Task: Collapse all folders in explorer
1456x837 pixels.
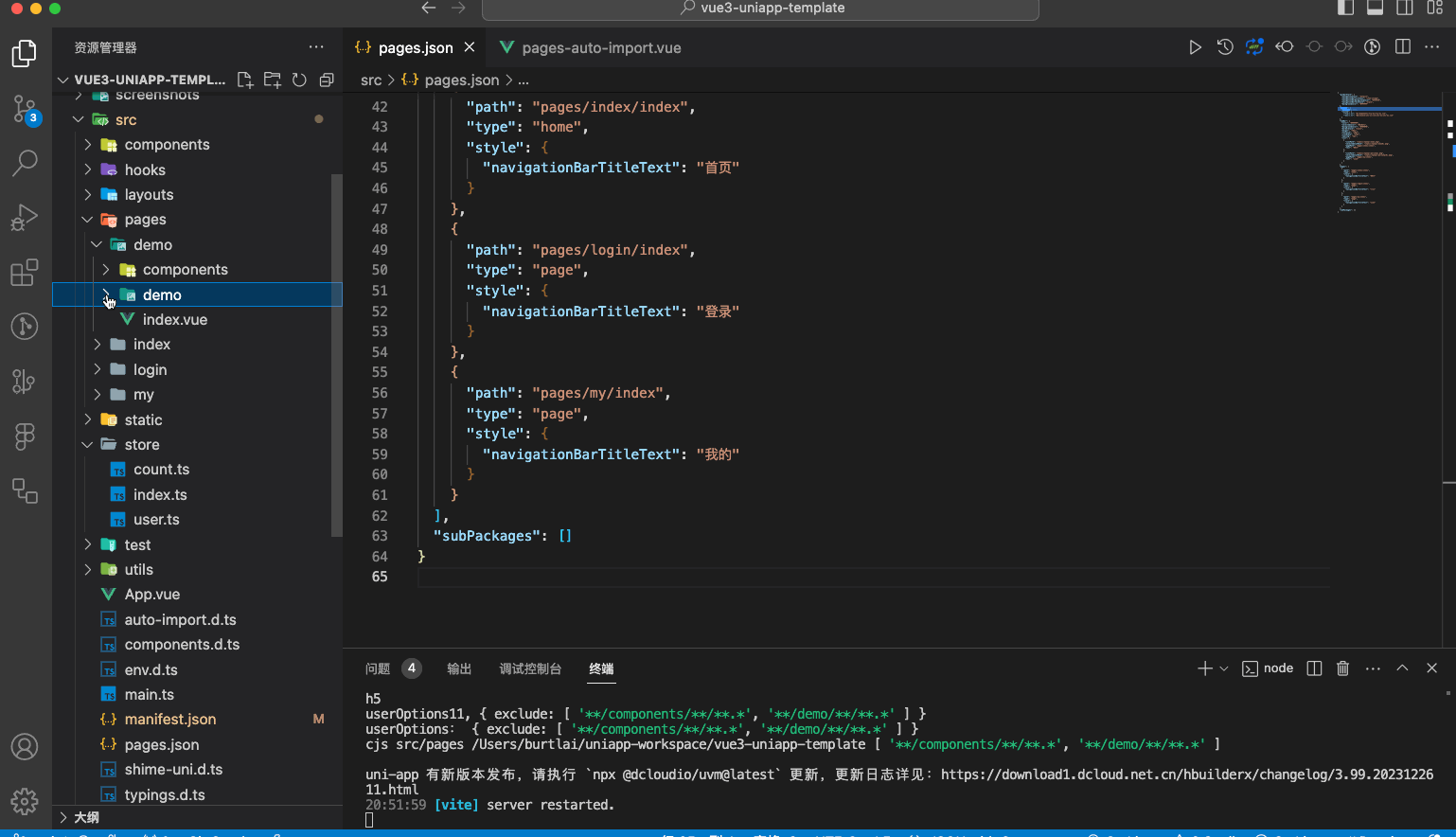Action: (327, 80)
